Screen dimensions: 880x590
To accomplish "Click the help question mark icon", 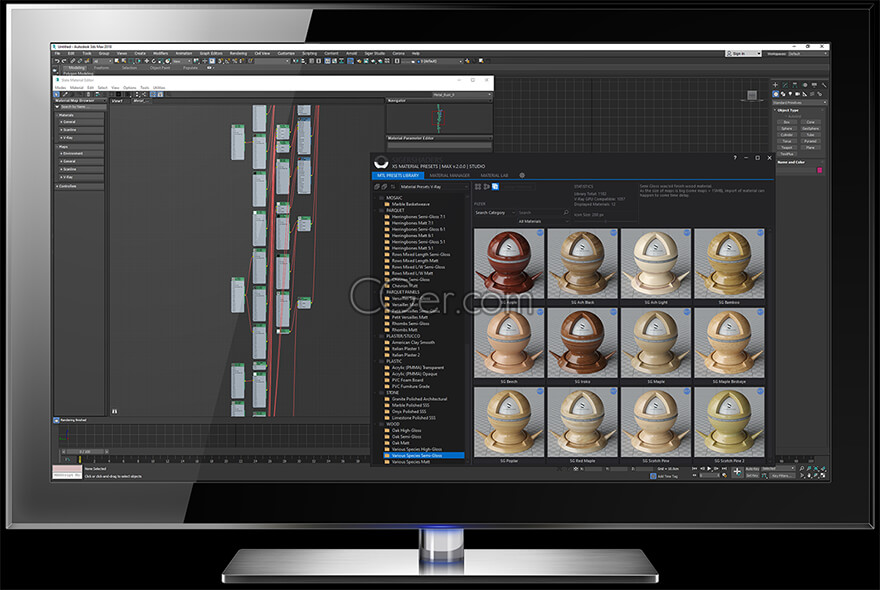I will [x=734, y=158].
